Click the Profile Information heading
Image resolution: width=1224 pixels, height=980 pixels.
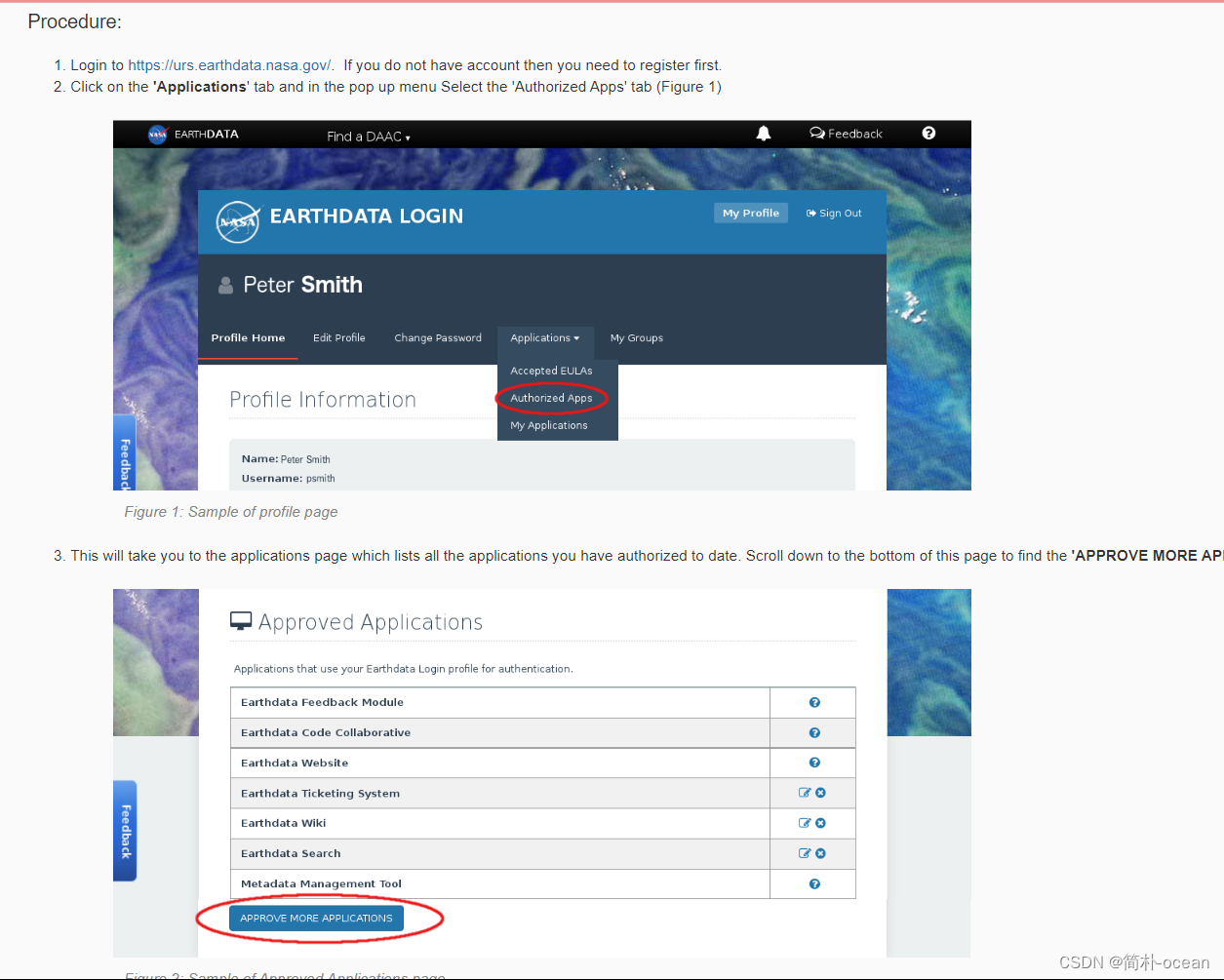tap(323, 400)
